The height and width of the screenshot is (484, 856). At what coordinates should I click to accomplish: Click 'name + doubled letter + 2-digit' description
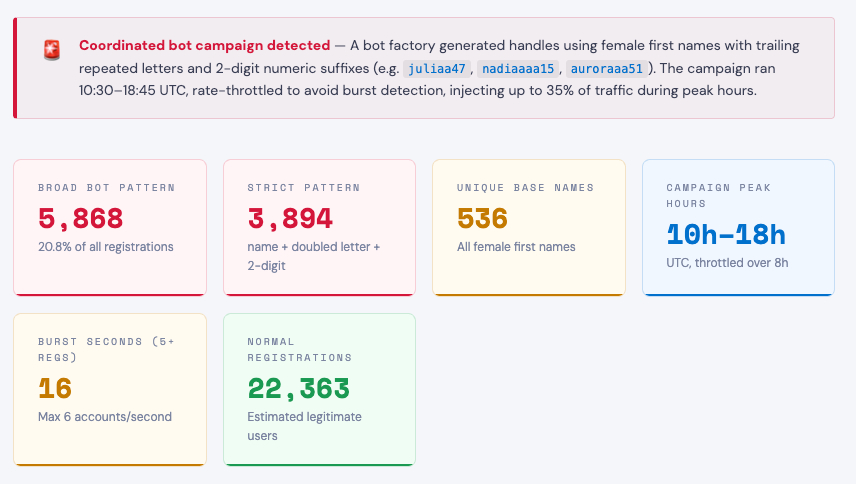(x=313, y=256)
